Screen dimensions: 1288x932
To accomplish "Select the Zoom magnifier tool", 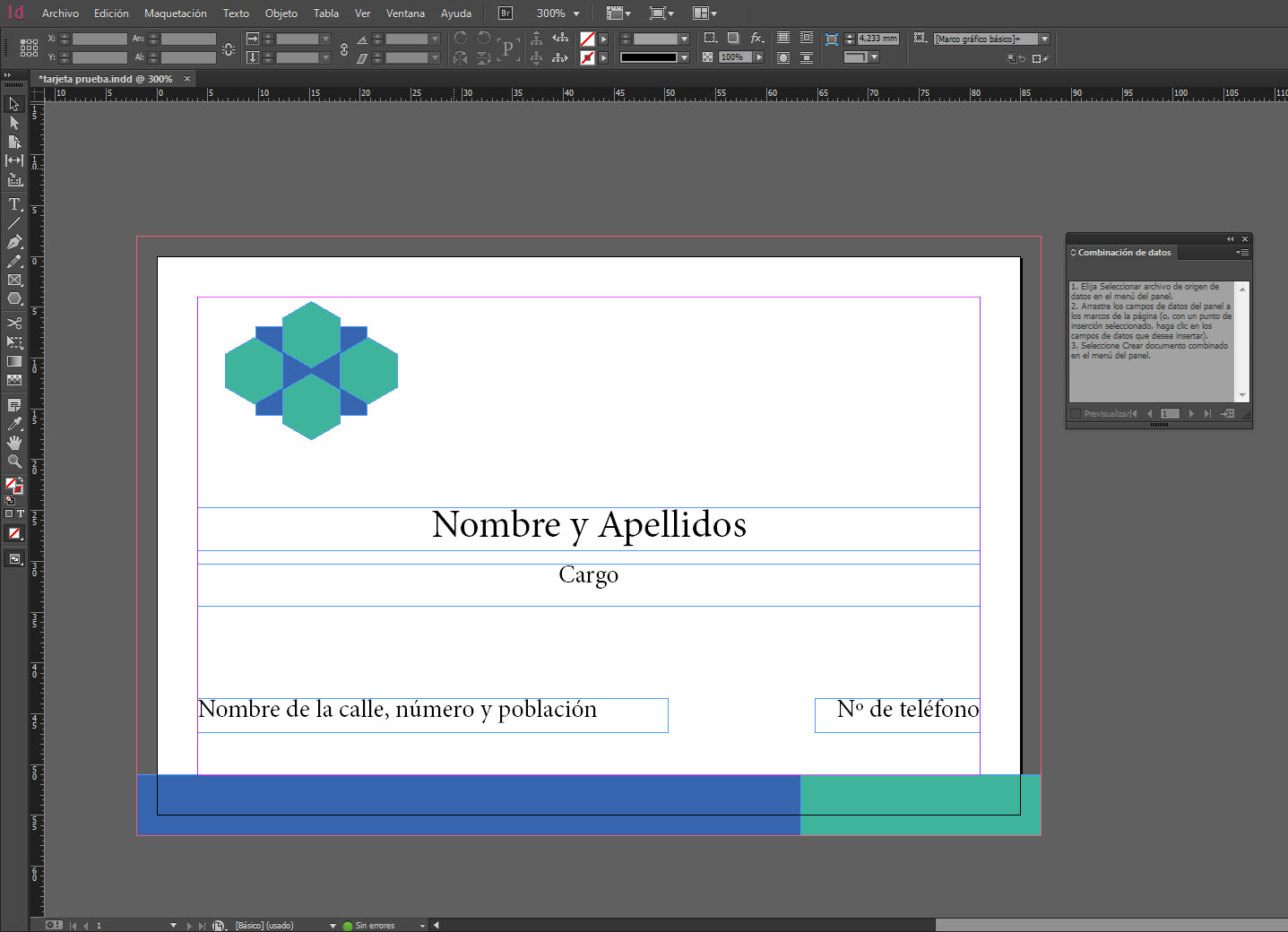I will click(x=14, y=462).
